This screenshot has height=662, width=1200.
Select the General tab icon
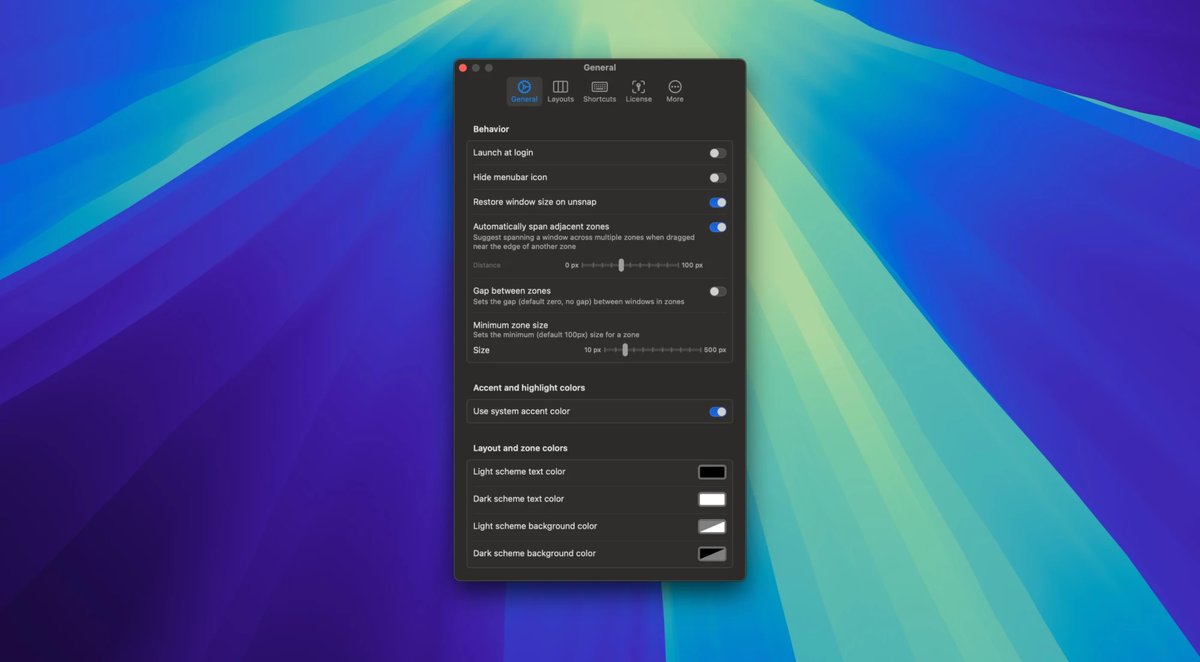point(524,88)
